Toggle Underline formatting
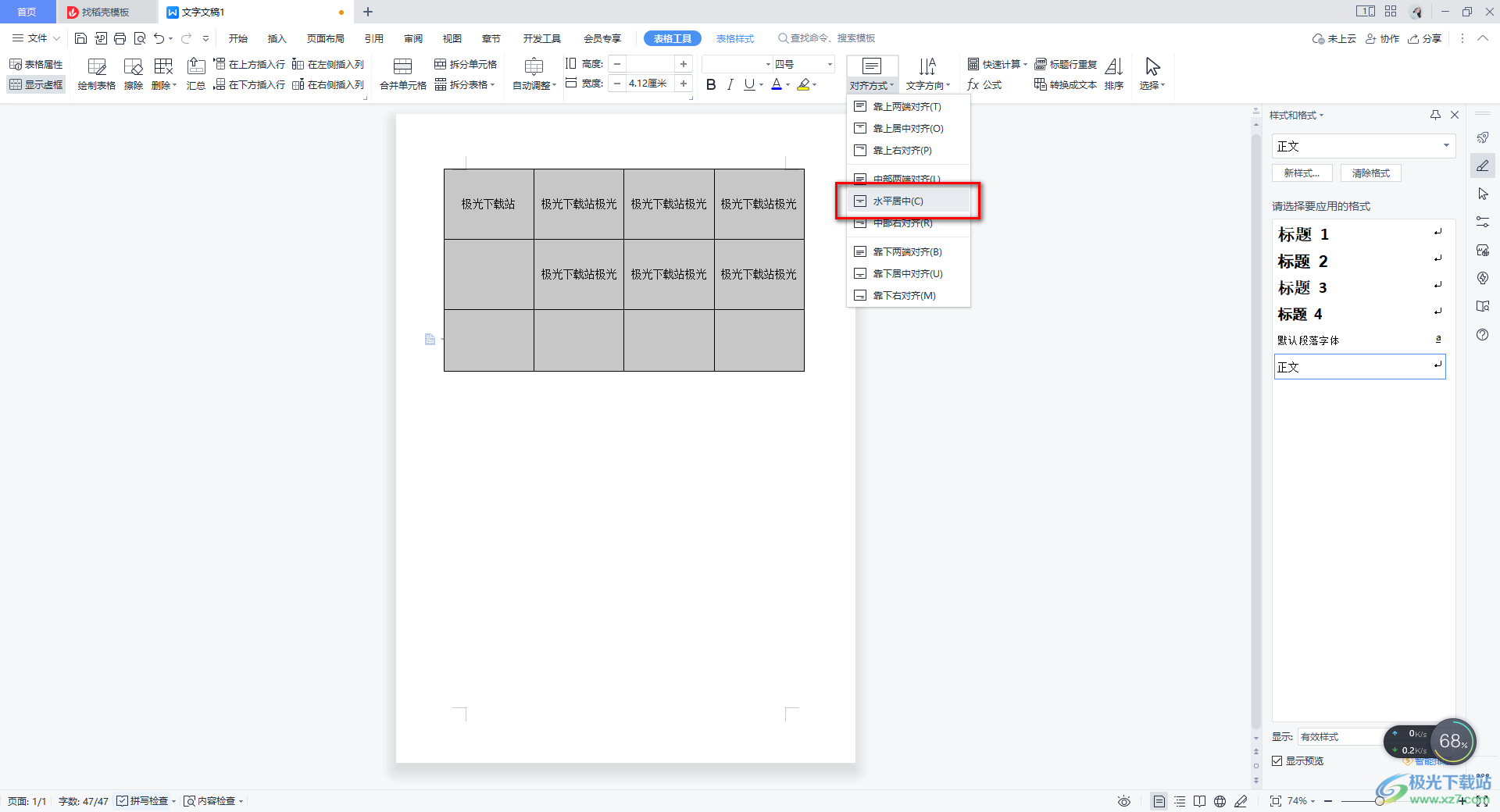Image resolution: width=1500 pixels, height=812 pixels. coord(749,84)
